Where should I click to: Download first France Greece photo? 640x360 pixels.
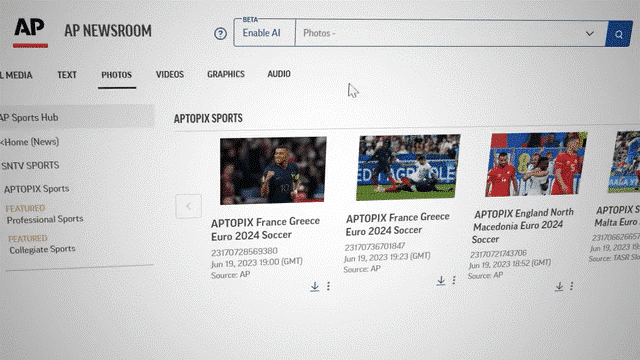click(x=314, y=286)
